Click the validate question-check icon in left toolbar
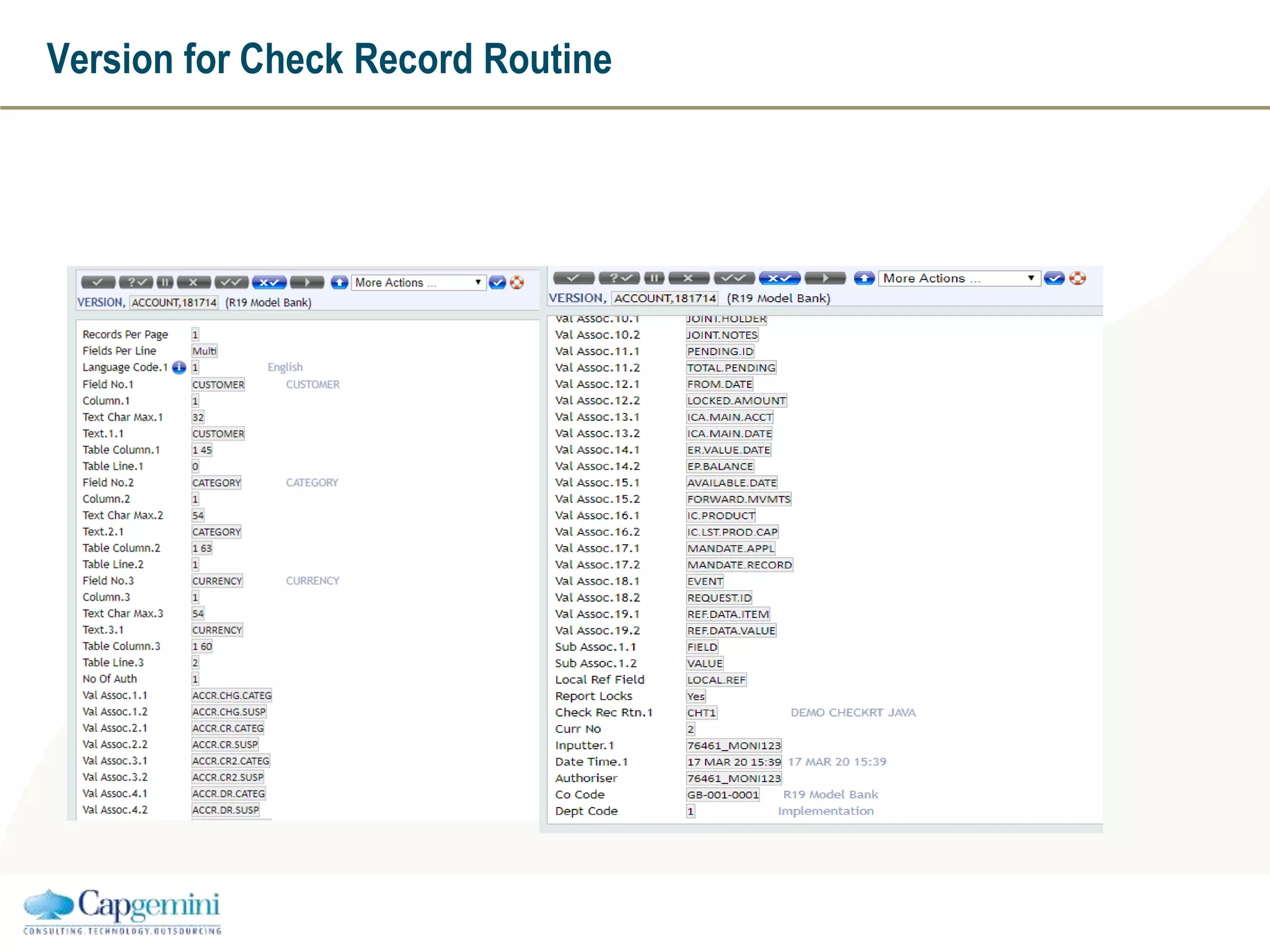This screenshot has height=952, width=1270. (x=136, y=283)
